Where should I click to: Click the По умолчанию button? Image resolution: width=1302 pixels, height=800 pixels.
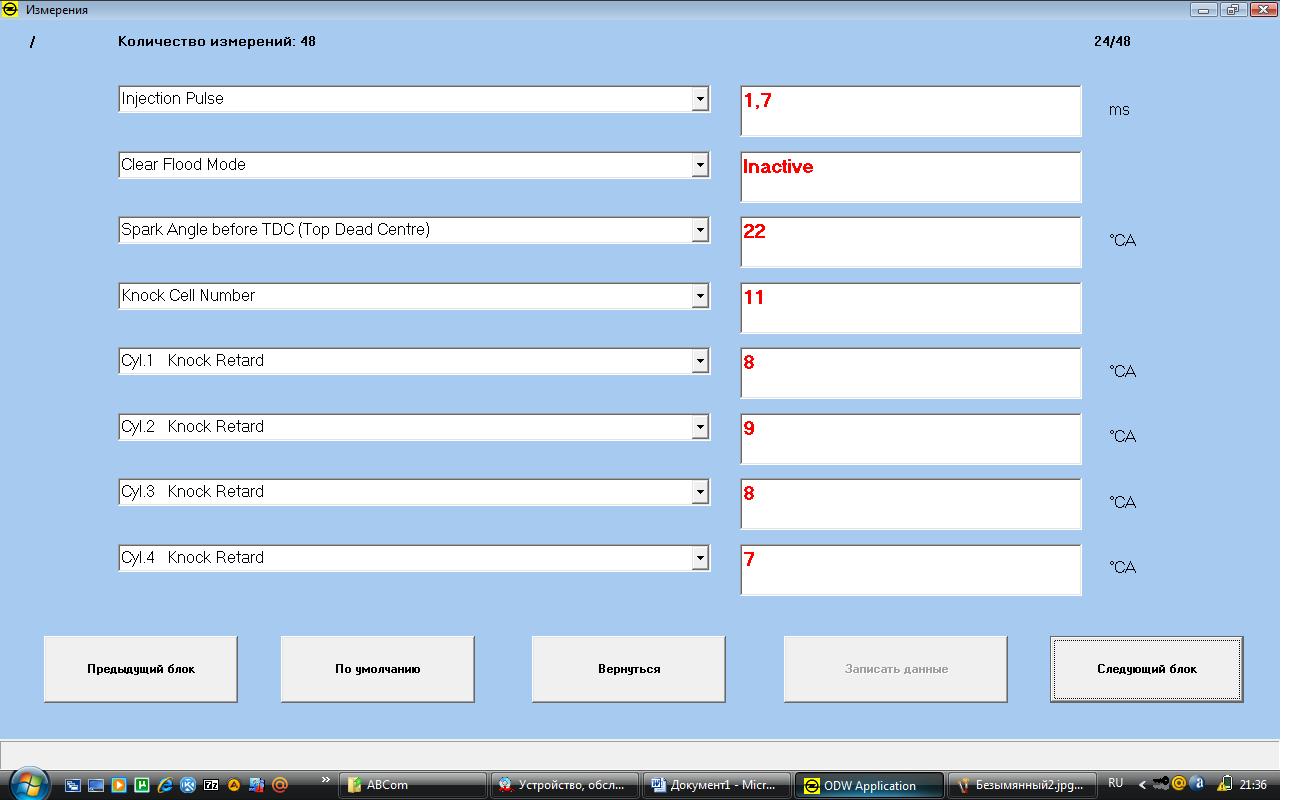pos(377,669)
